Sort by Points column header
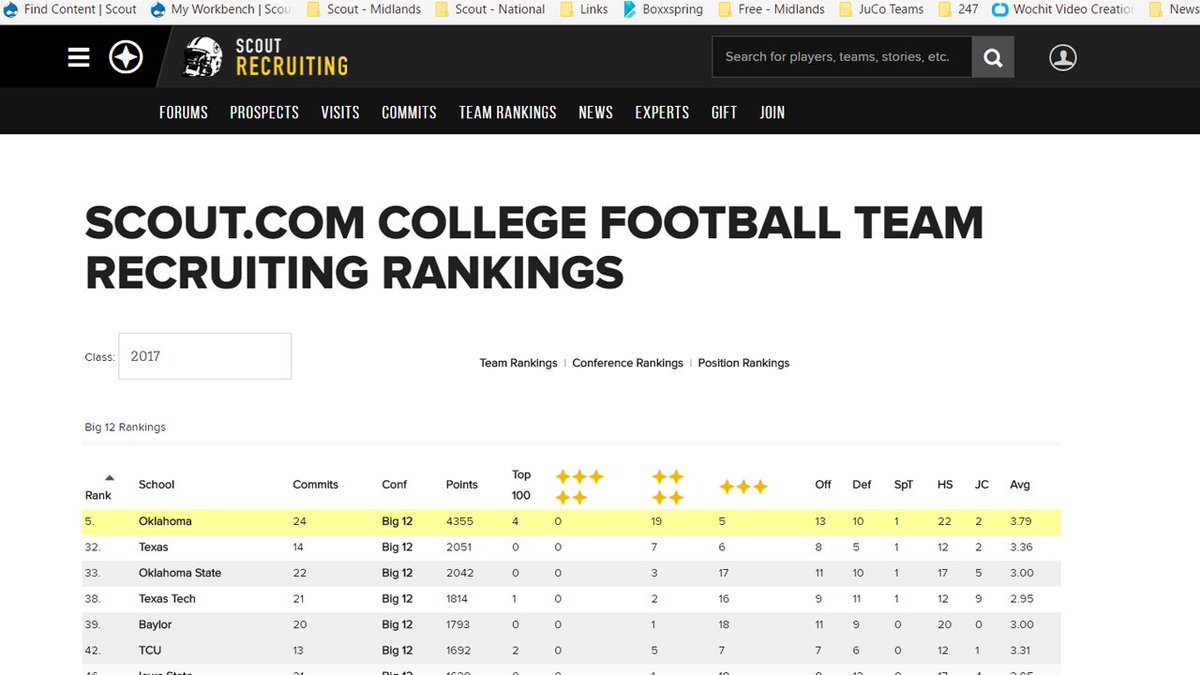 pos(462,485)
